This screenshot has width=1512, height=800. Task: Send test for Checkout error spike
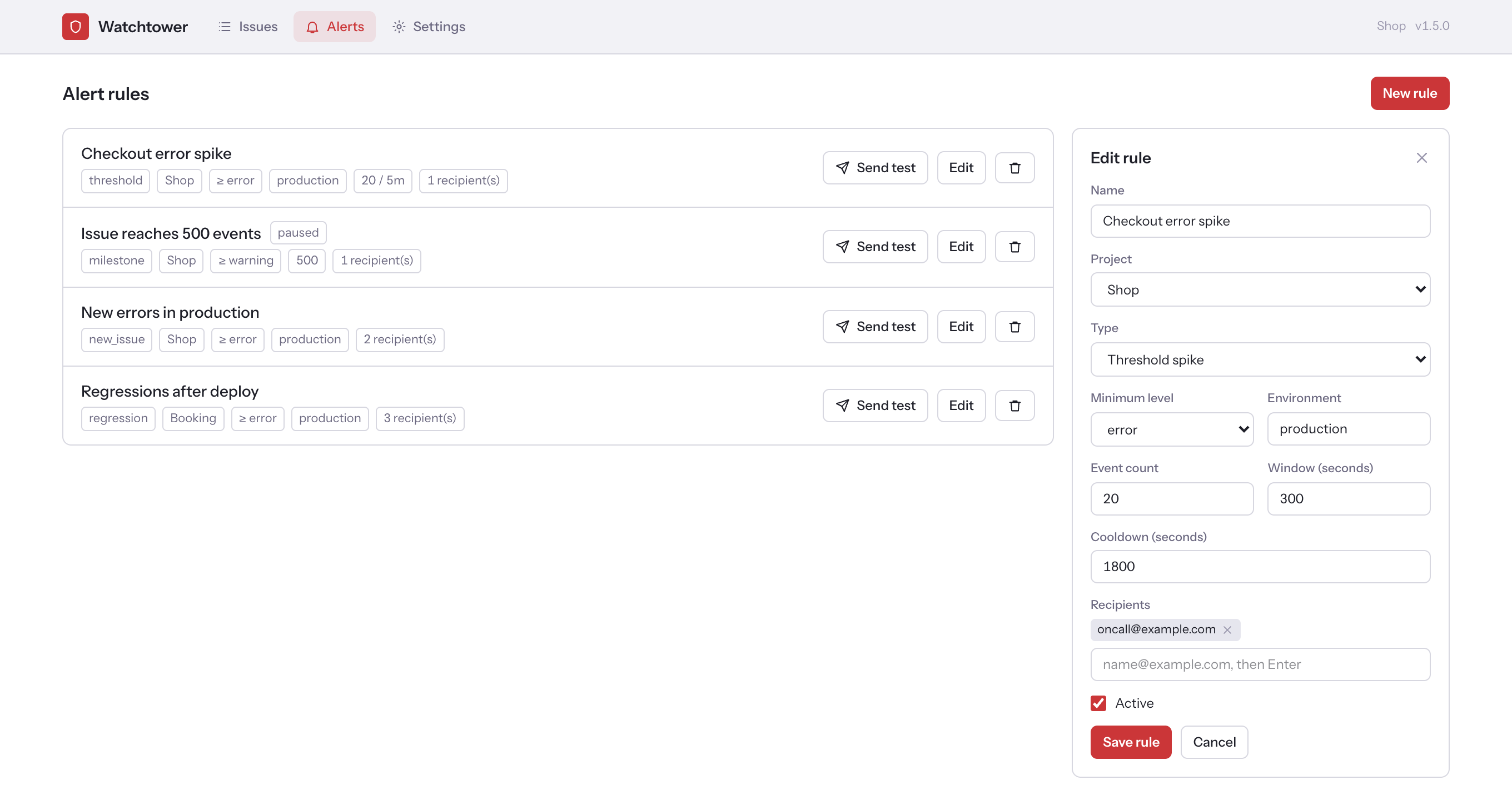(874, 168)
